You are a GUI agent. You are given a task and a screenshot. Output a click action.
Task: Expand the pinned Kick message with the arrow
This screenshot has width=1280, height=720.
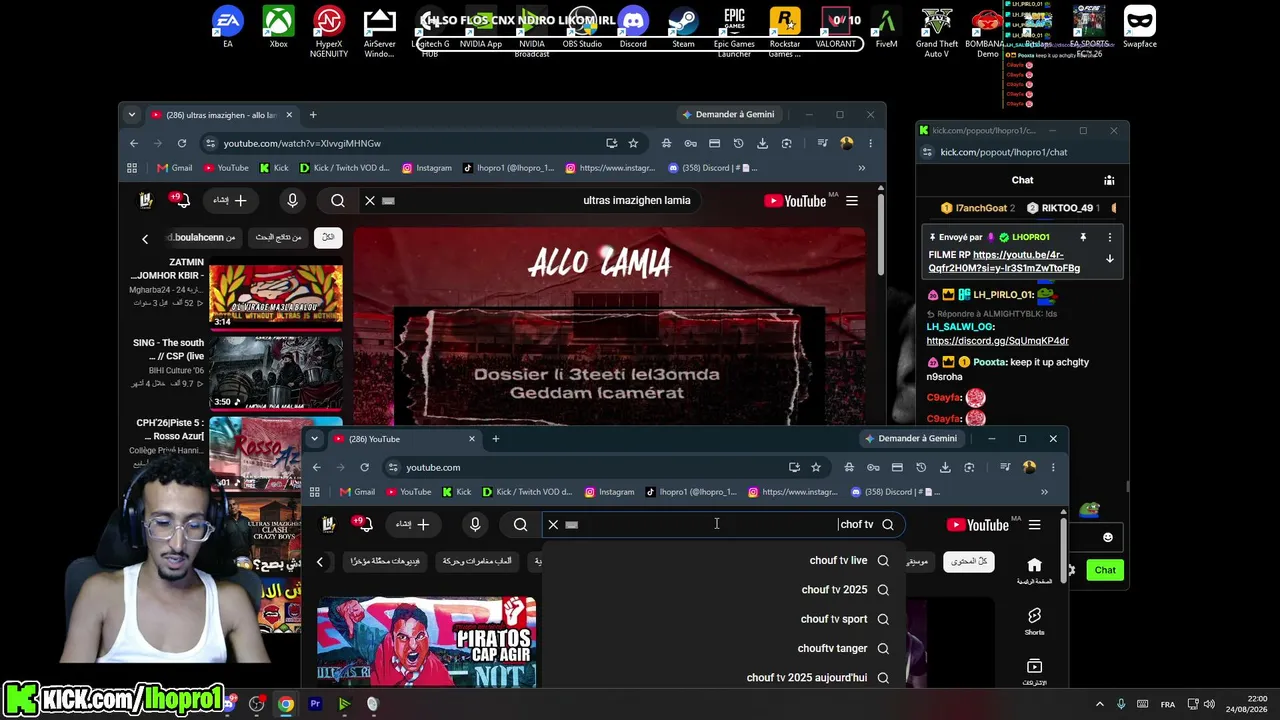point(1109,259)
